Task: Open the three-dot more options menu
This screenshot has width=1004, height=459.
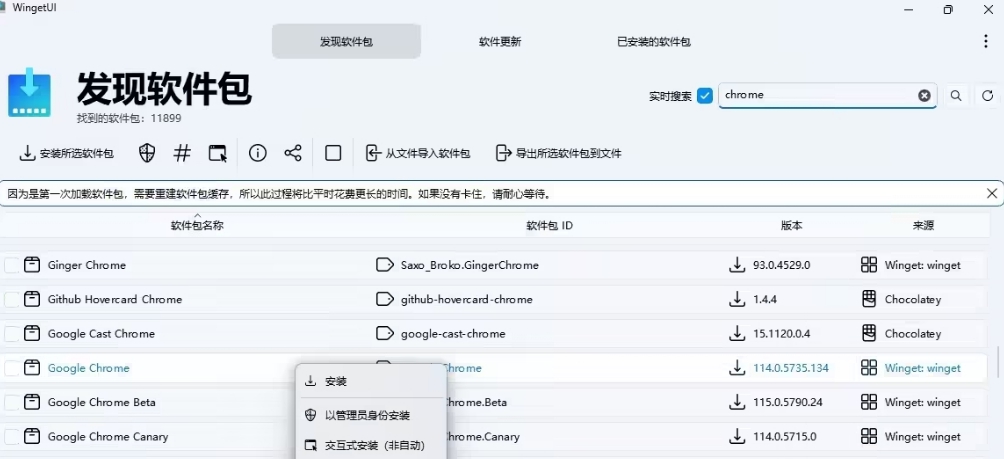Action: click(985, 42)
